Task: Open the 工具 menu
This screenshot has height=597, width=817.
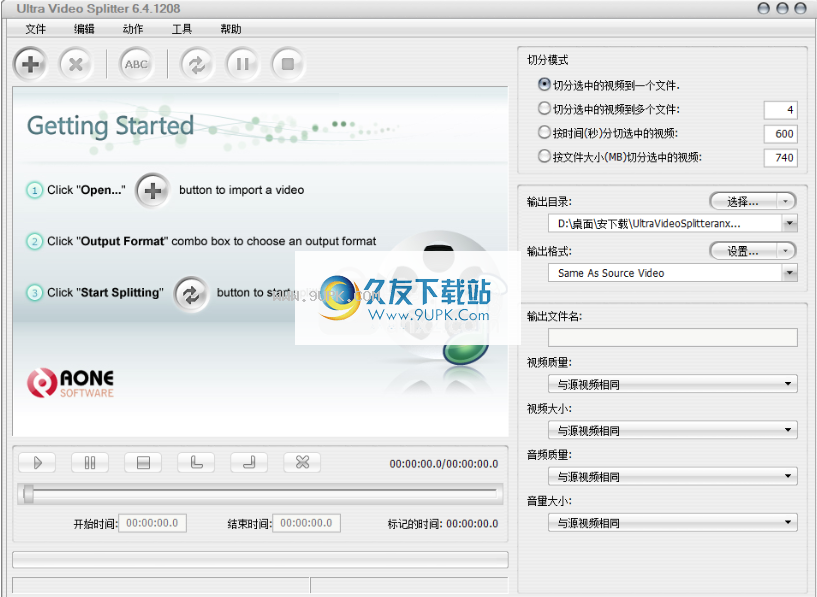Action: point(182,29)
